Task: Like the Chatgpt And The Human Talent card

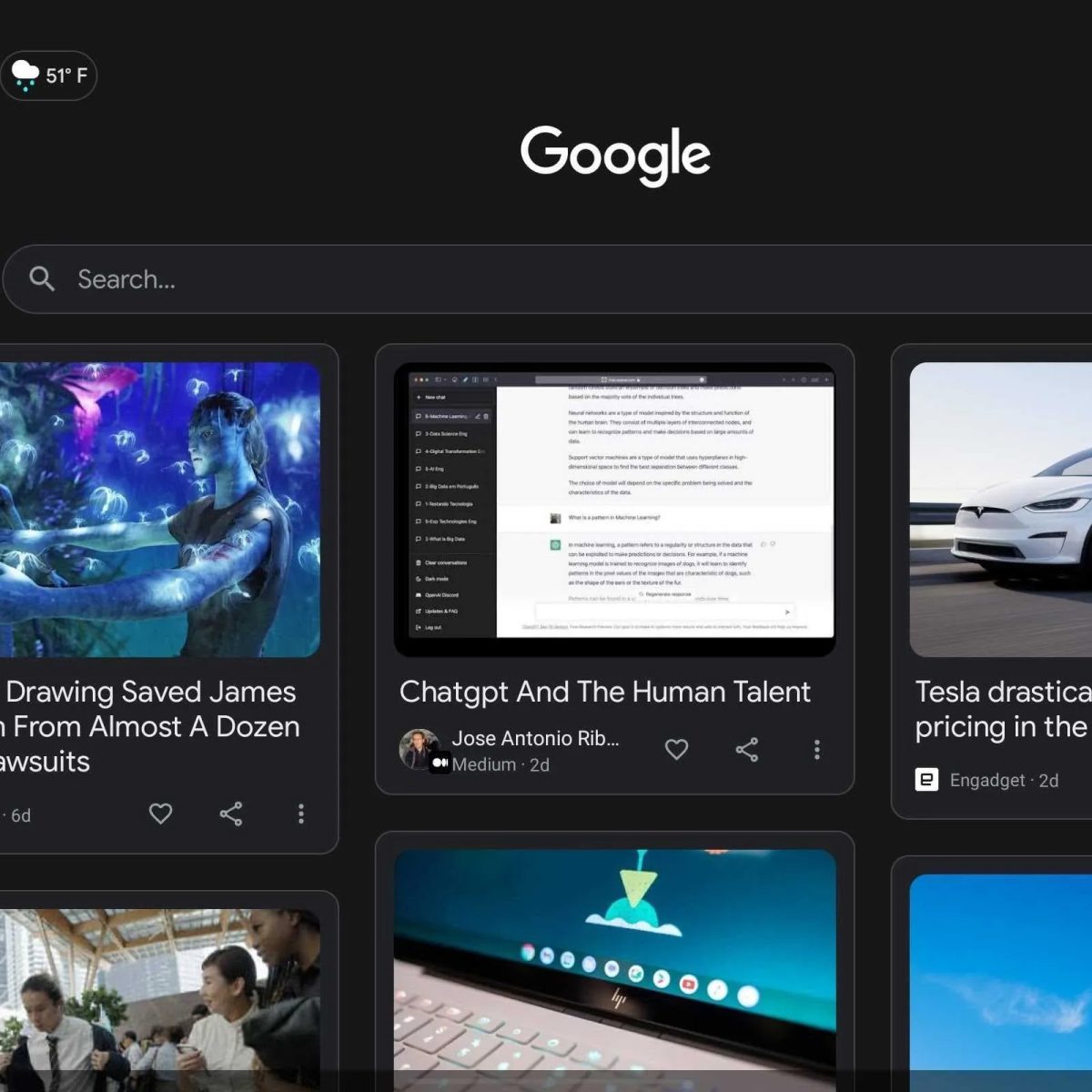Action: tap(676, 749)
